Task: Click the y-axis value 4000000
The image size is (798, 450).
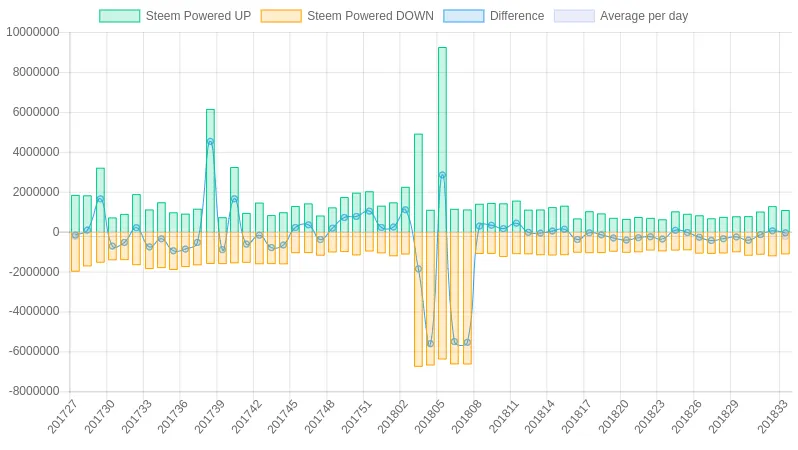Action: click(36, 152)
